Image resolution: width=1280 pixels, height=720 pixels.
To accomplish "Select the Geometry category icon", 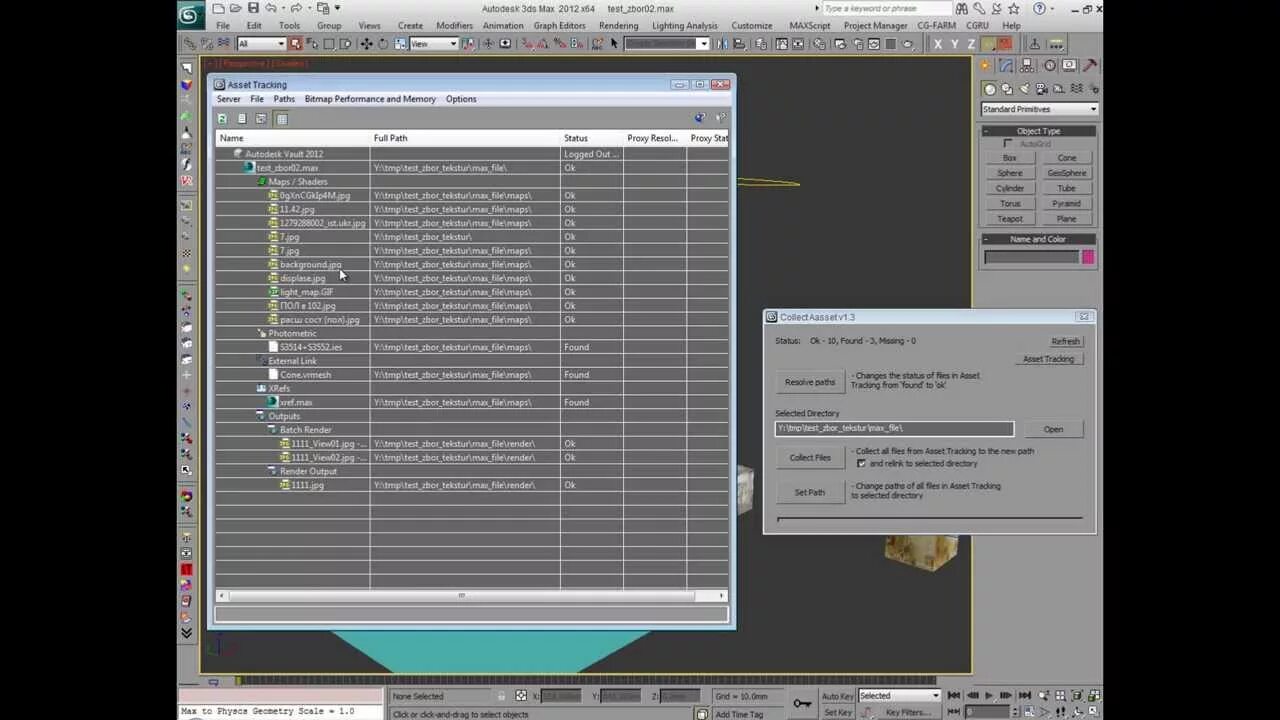I will click(990, 88).
